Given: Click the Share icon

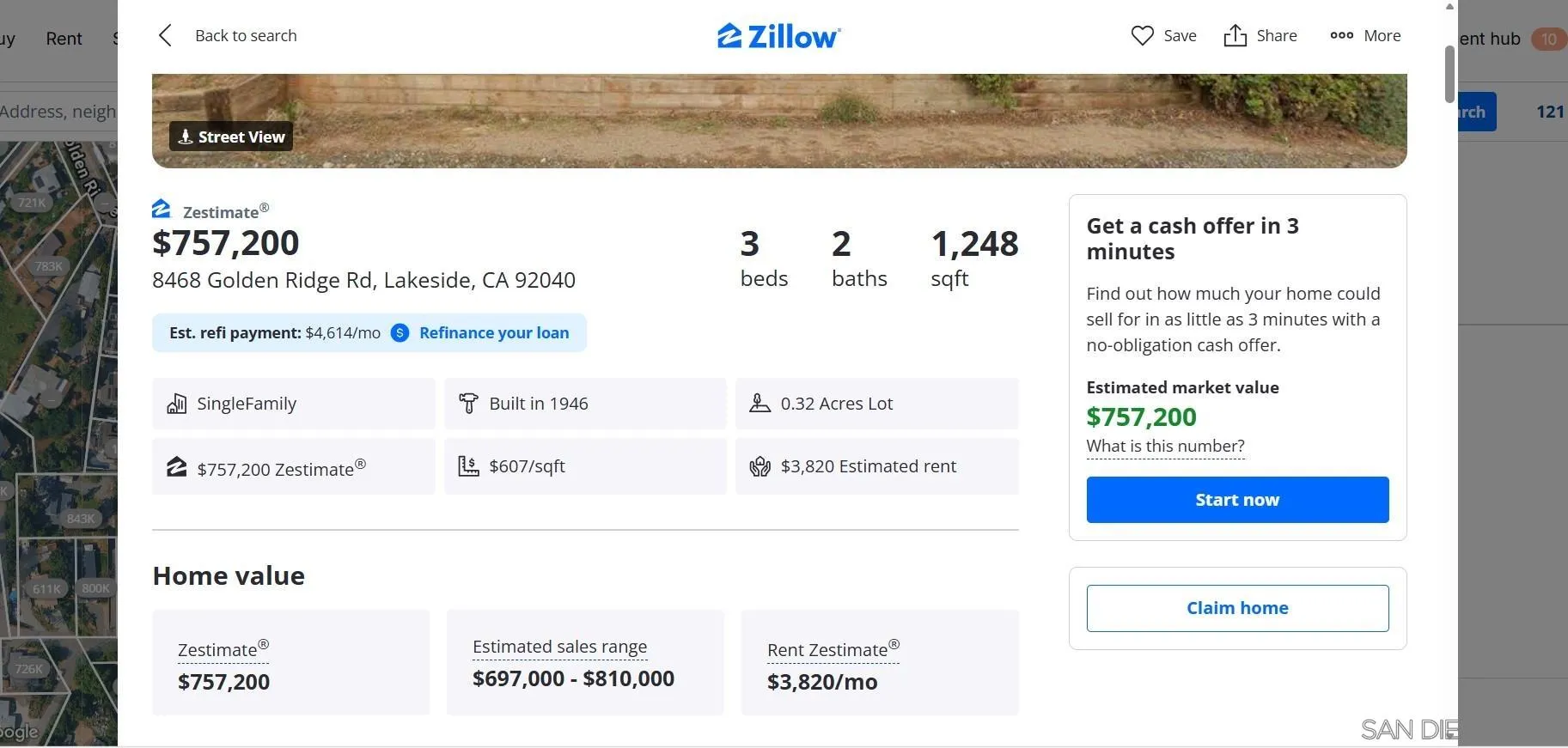Looking at the screenshot, I should click(x=1235, y=35).
